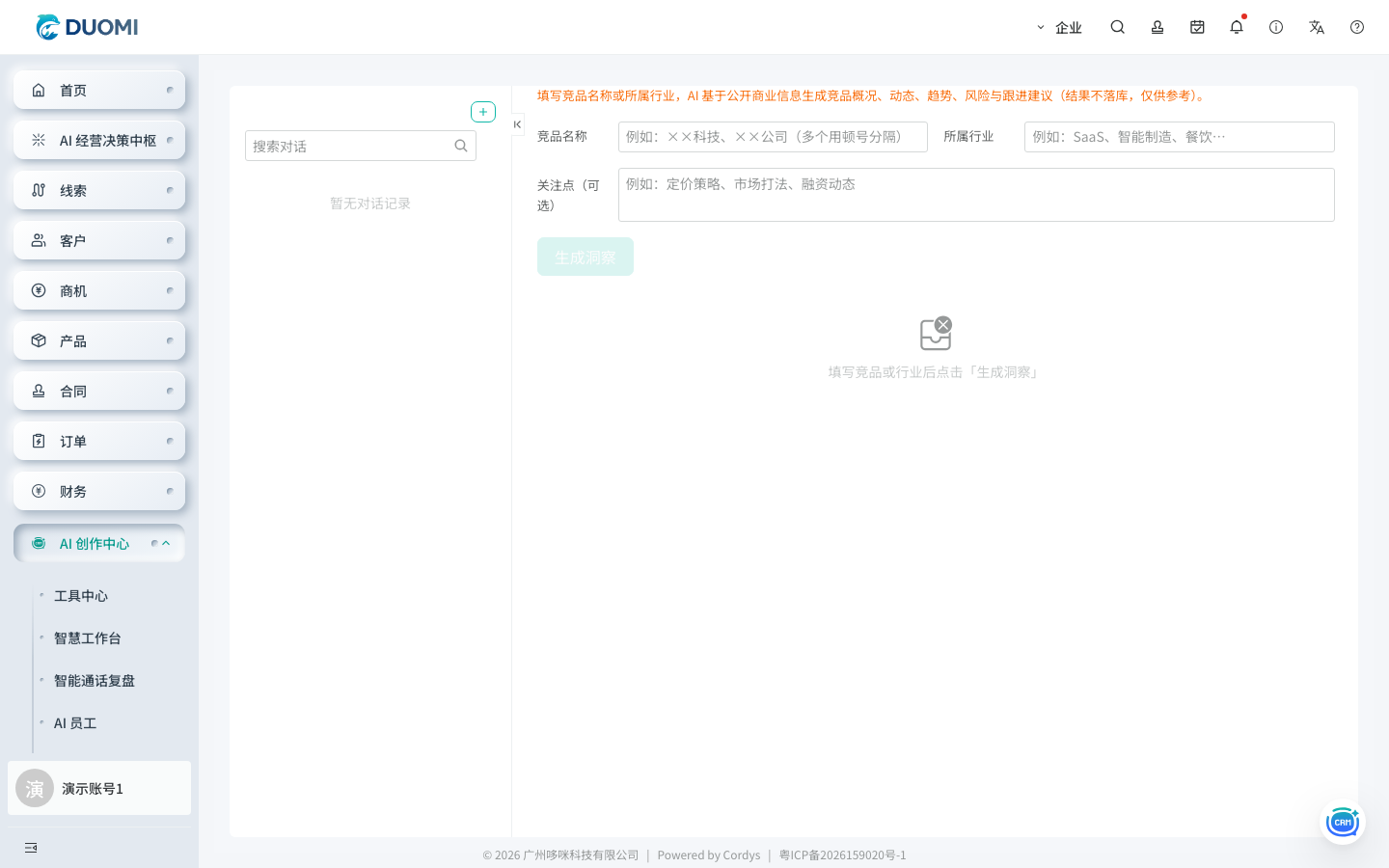Open the 企业 dropdown
1389x868 pixels.
point(1059,27)
